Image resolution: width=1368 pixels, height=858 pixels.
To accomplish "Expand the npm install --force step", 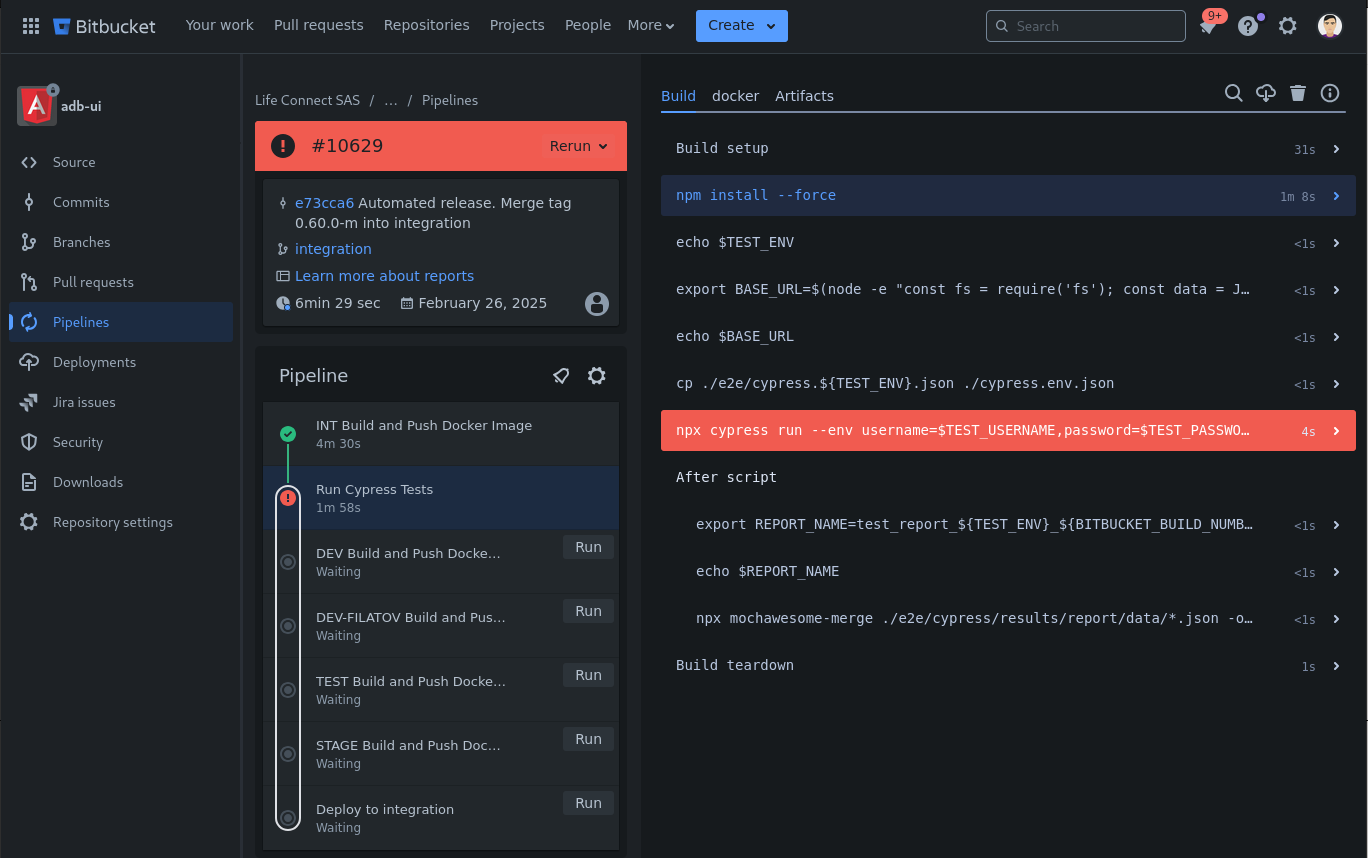I will point(1008,195).
